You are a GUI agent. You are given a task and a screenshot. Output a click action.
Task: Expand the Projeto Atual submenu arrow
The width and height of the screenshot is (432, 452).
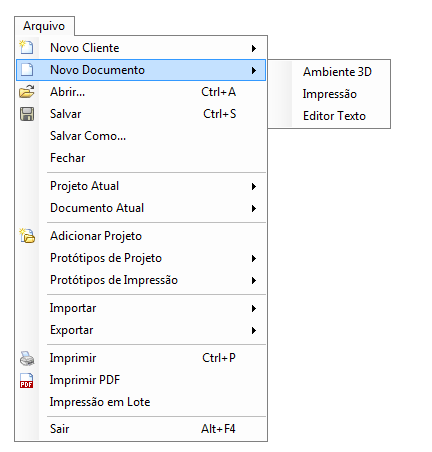[254, 186]
